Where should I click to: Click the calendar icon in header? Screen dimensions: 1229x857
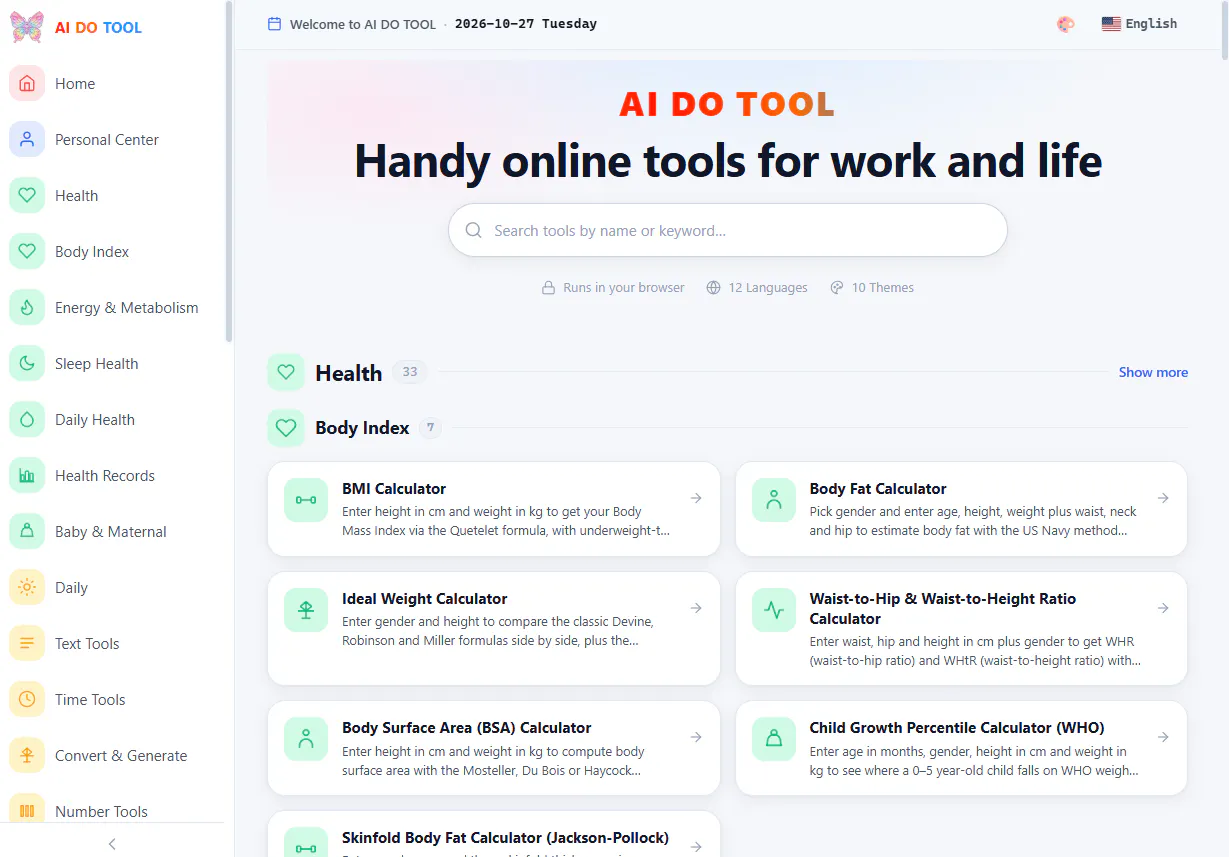click(x=274, y=24)
